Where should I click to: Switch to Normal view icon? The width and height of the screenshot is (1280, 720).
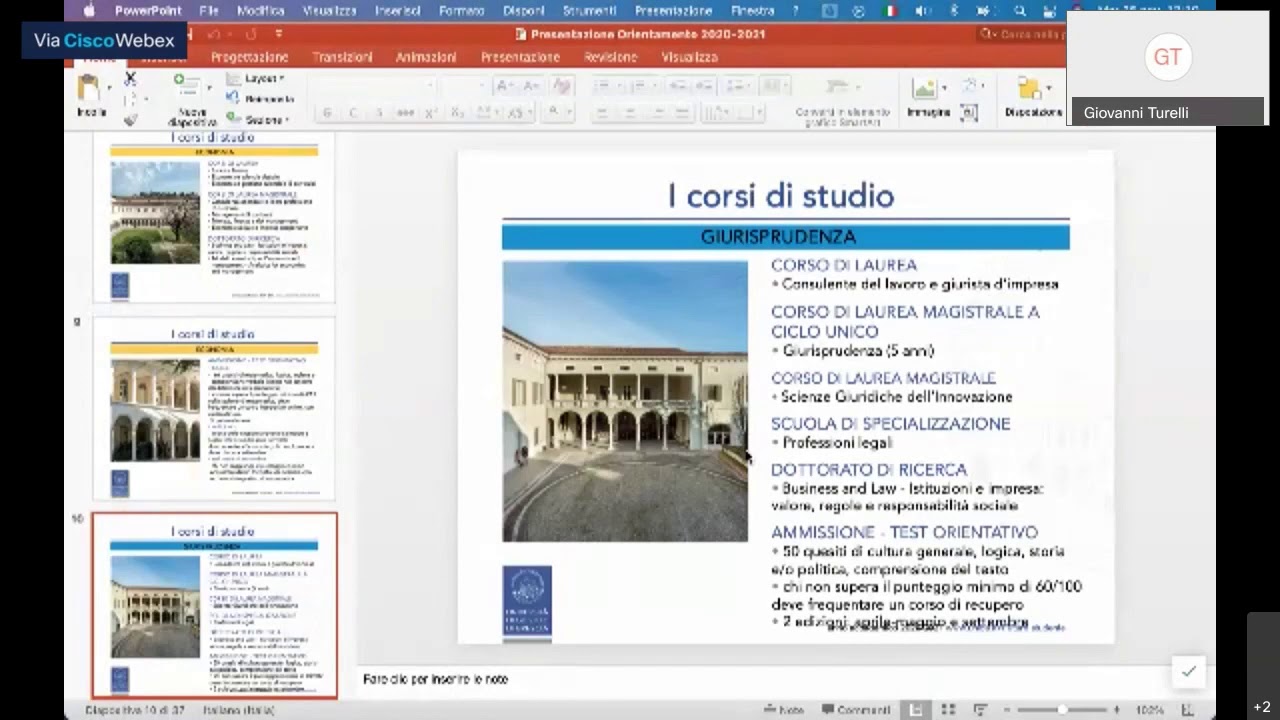point(915,710)
